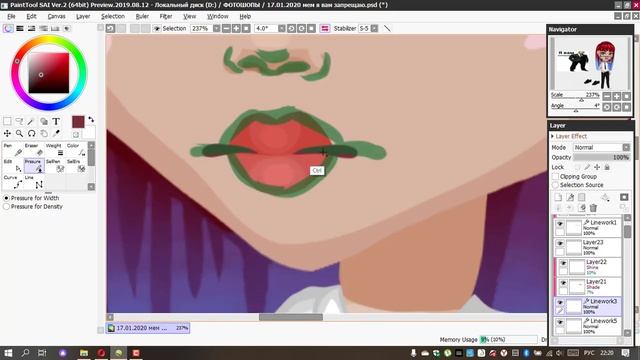The width and height of the screenshot is (640, 360).
Task: Select the Rotate view tool
Action: [31, 133]
